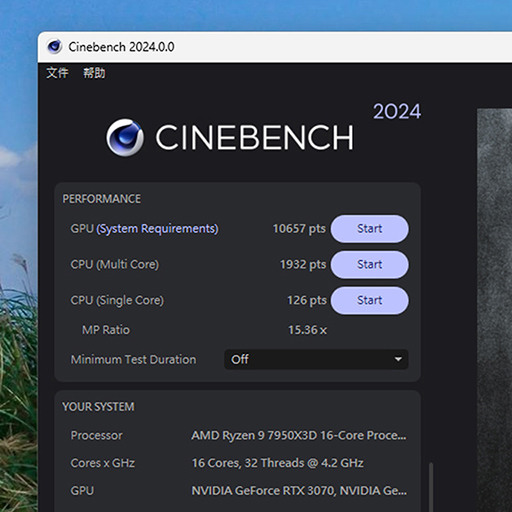The width and height of the screenshot is (512, 512).
Task: Click the GPU label in Your System
Action: point(82,491)
